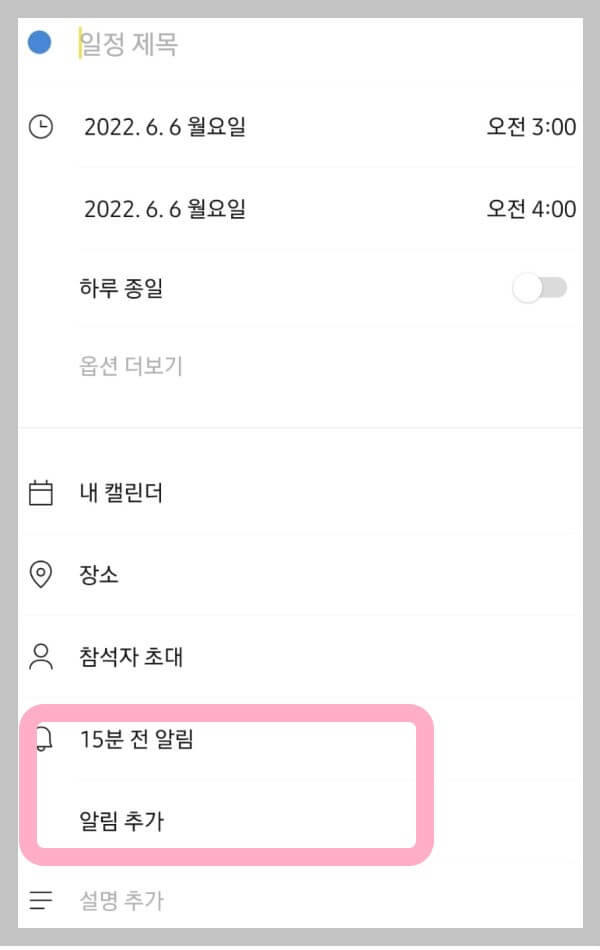The width and height of the screenshot is (600, 950).
Task: Expand 옵션 더보기 for more options
Action: point(130,365)
